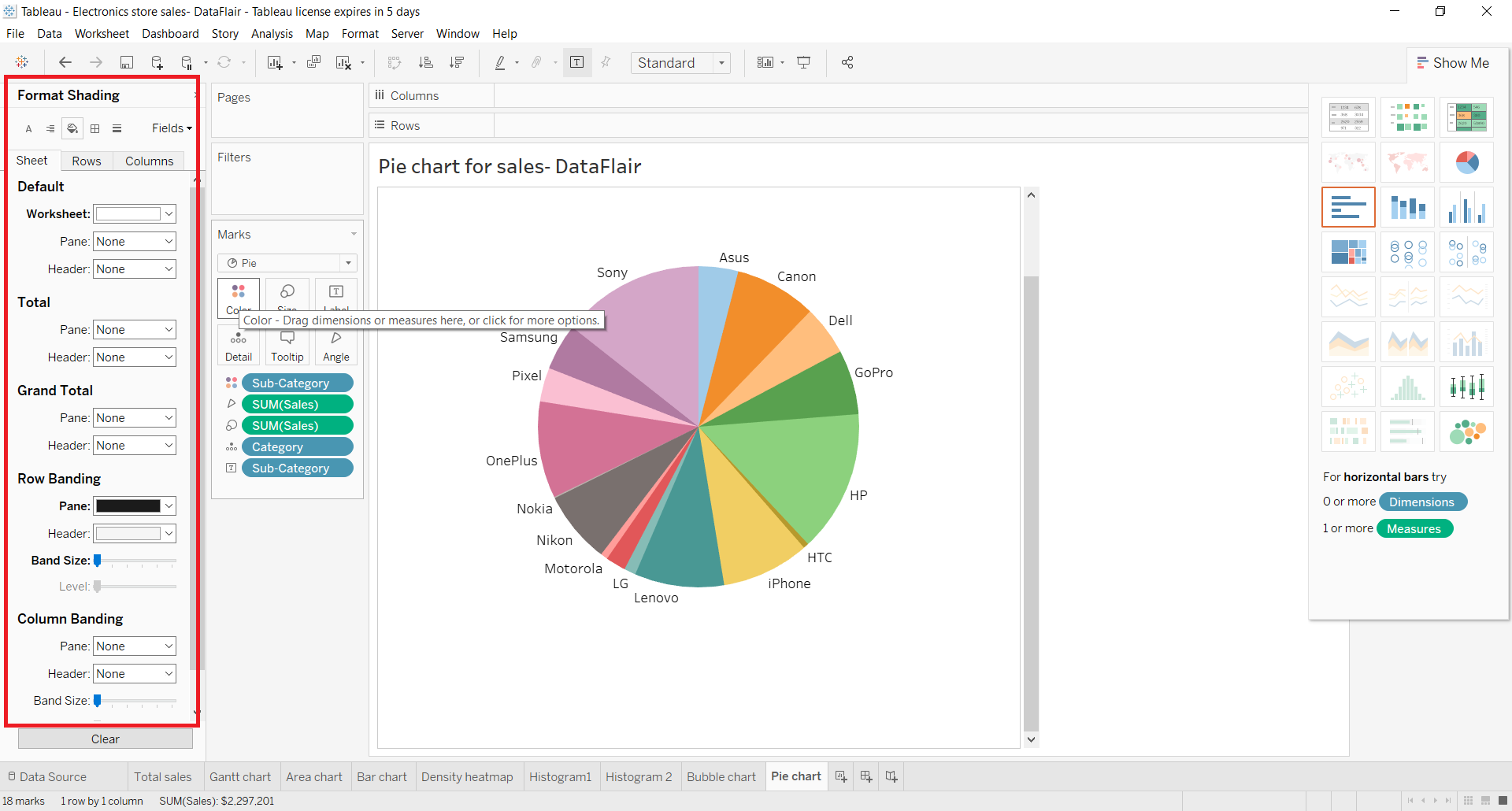
Task: Open the Fields dropdown in Format pane
Action: (172, 128)
